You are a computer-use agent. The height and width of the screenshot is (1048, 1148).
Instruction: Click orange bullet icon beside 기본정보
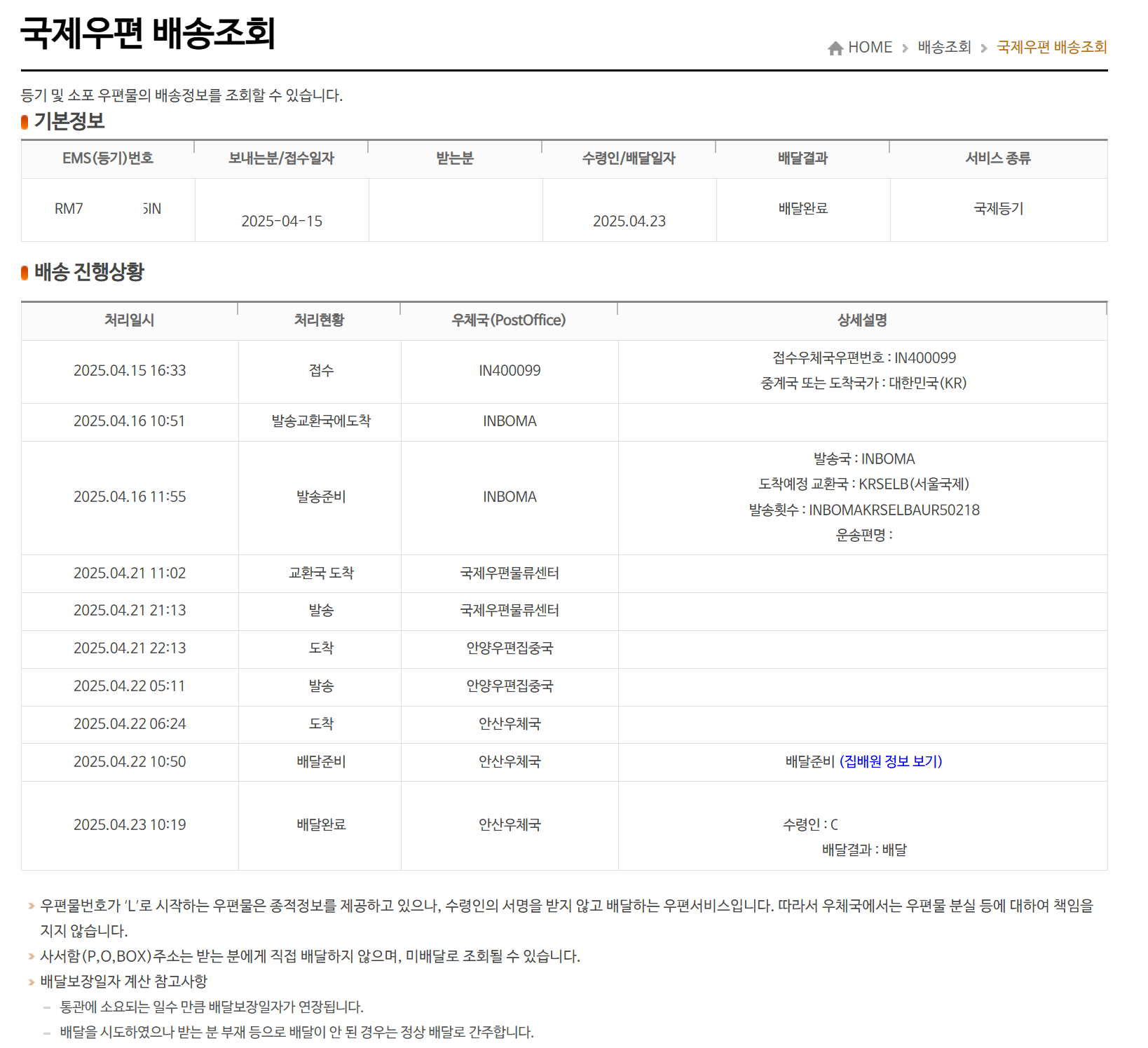point(25,122)
